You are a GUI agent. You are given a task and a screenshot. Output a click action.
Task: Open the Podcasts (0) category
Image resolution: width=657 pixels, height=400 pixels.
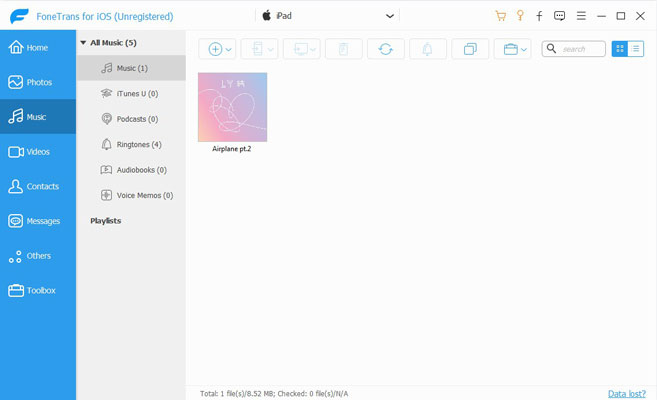pyautogui.click(x=131, y=119)
